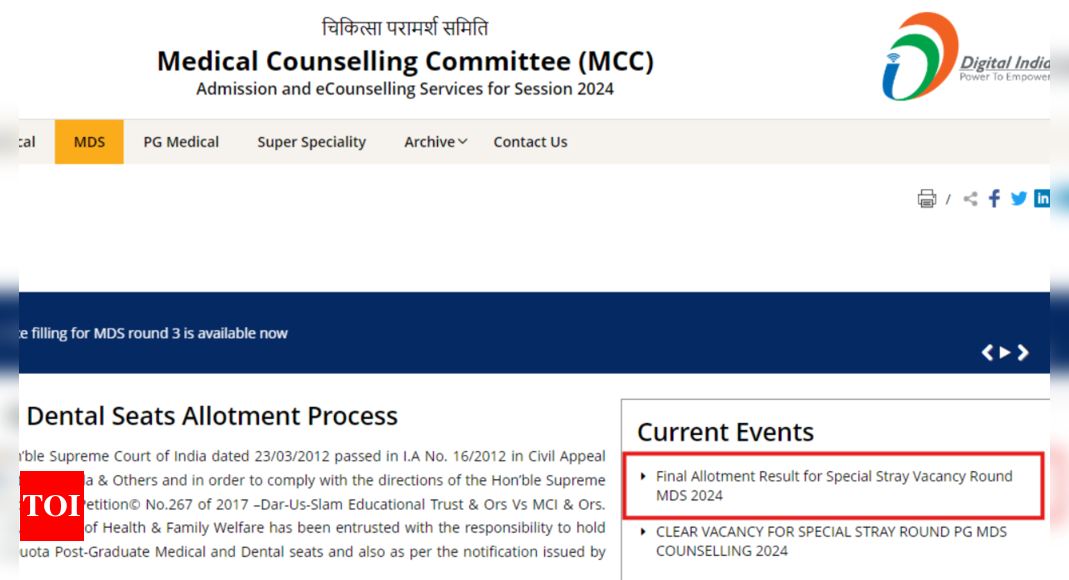Show next ticker announcement

tap(1023, 352)
